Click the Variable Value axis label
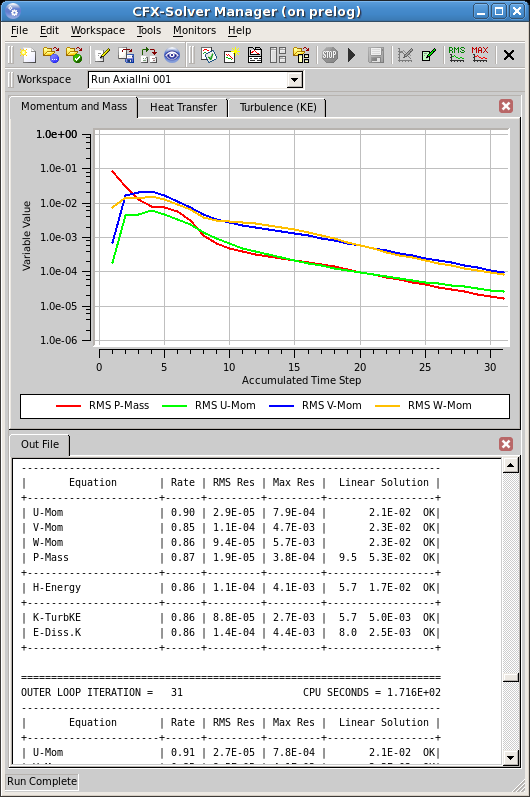This screenshot has height=797, width=530. coord(26,236)
